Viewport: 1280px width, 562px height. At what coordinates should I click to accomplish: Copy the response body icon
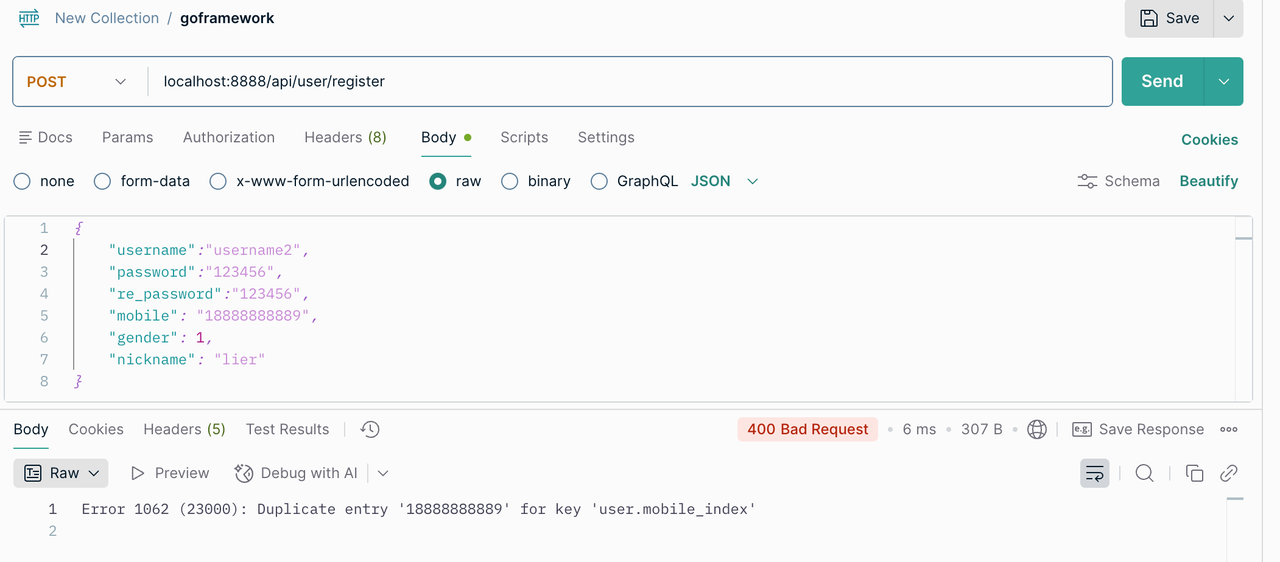(x=1194, y=473)
